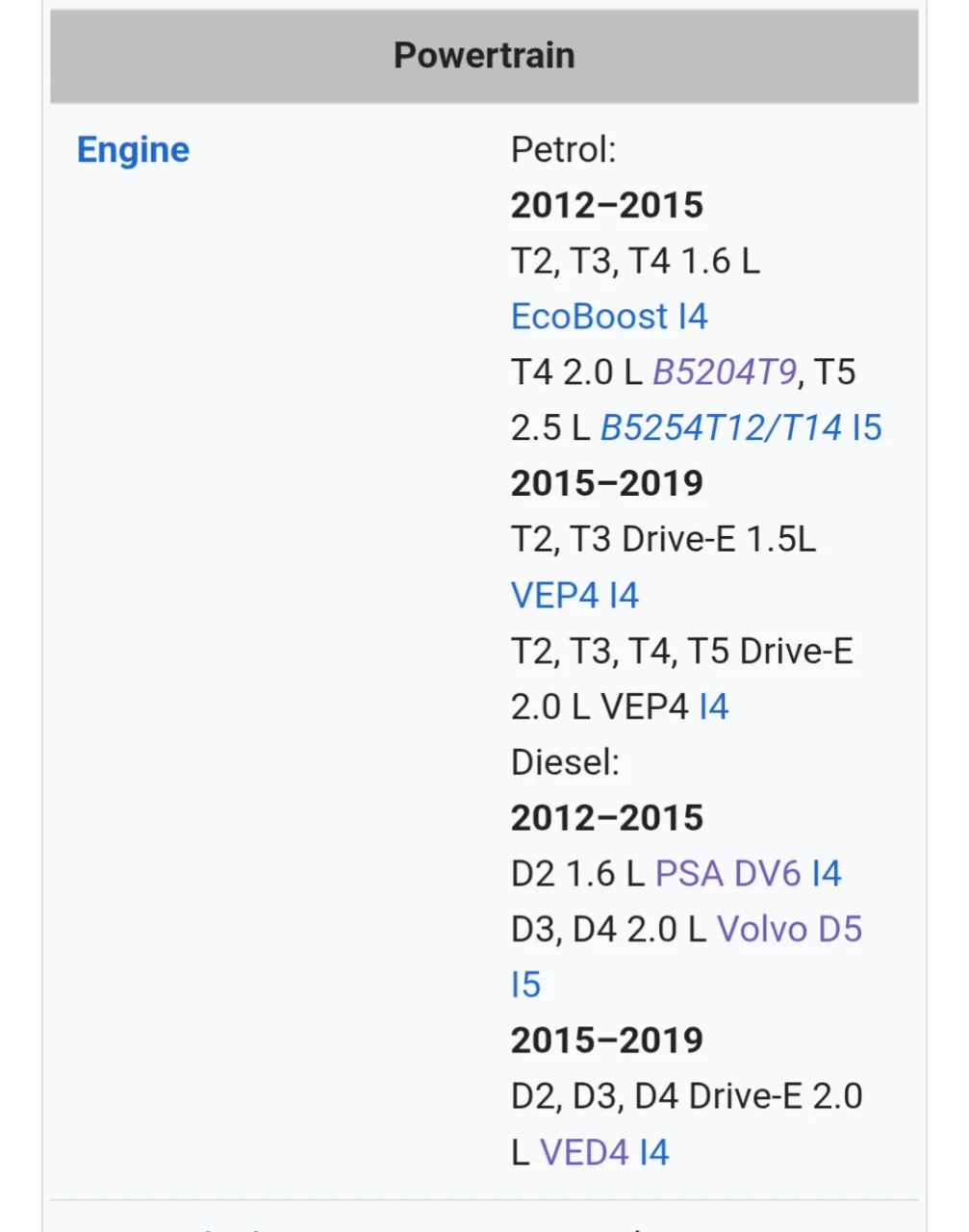Click the Powertrain section header

point(484,56)
